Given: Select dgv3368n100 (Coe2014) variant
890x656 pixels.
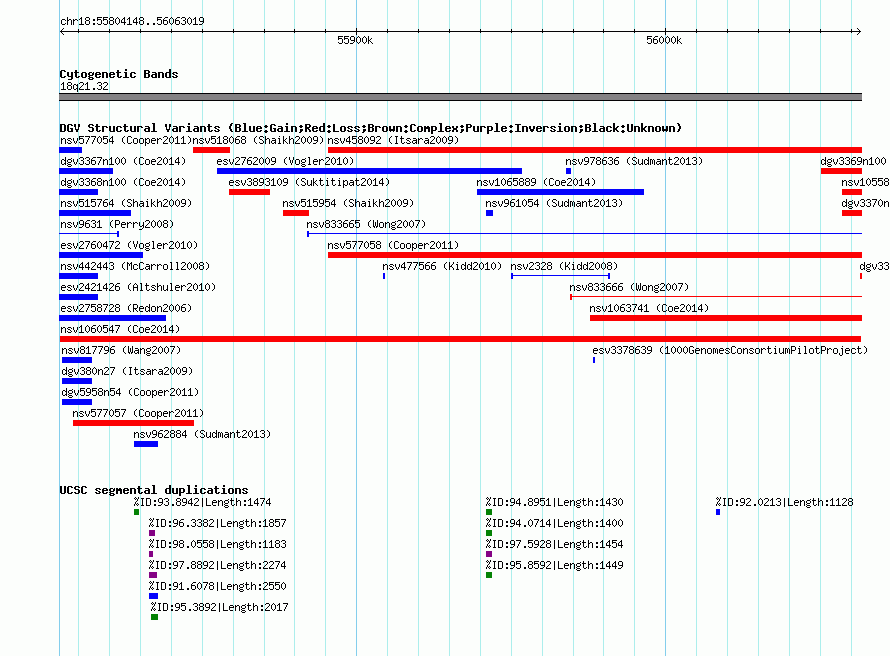Looking at the screenshot, I should click(123, 182).
